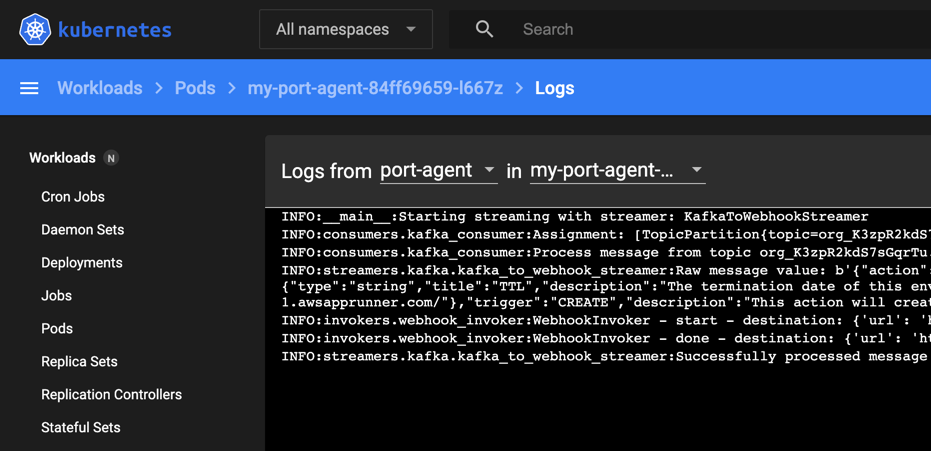
Task: Go to Pods breadcrumb link
Action: click(195, 88)
